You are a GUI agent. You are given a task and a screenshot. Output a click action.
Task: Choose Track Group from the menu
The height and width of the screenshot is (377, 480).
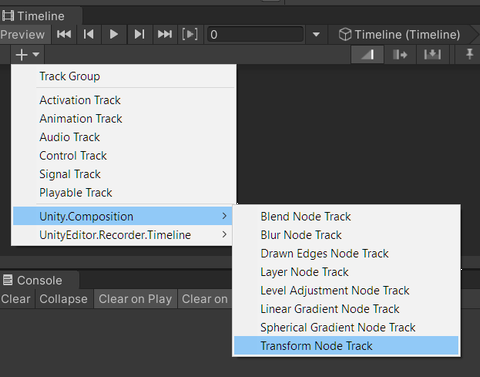coord(124,76)
